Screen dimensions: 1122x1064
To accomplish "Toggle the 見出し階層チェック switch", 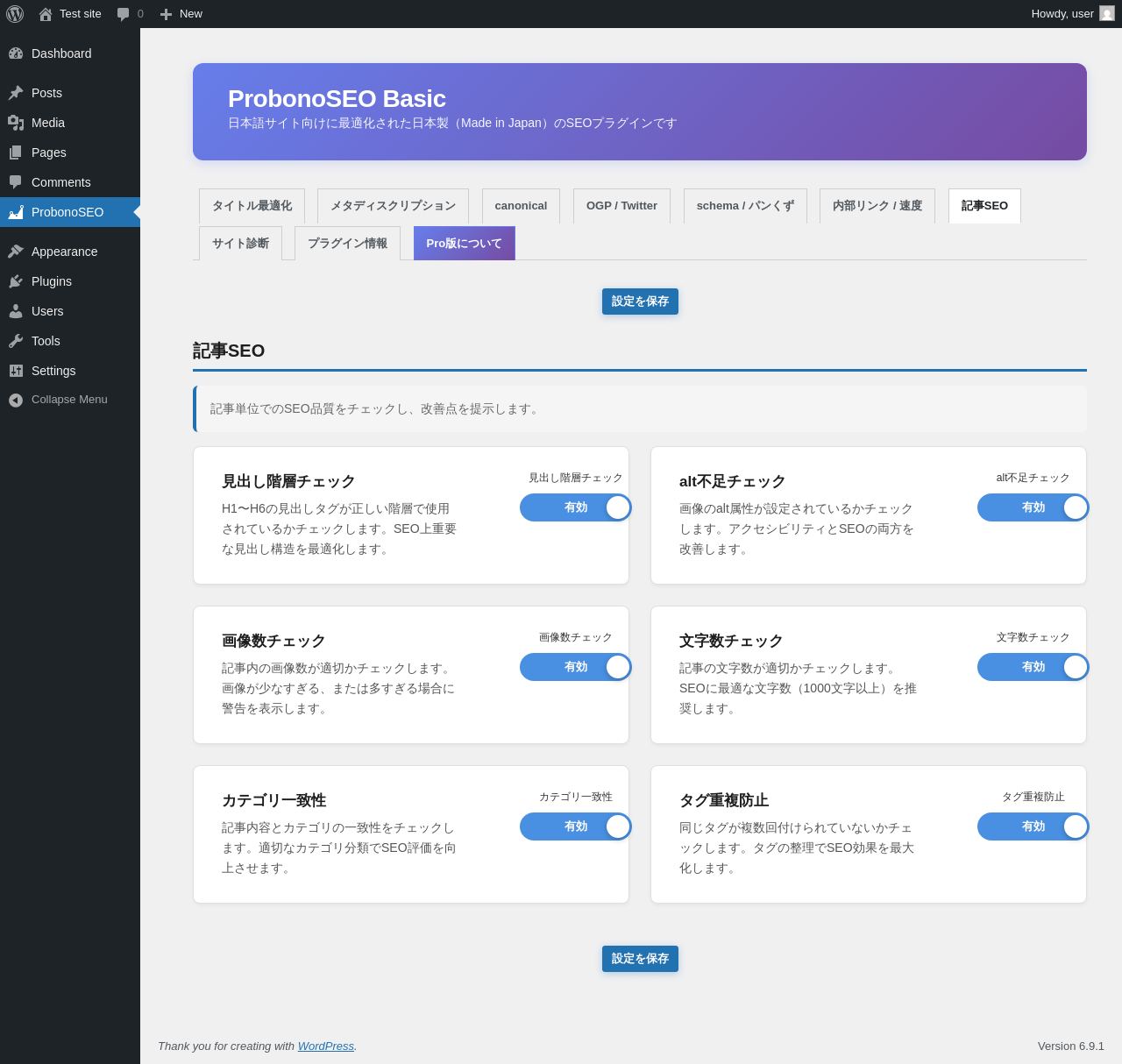I will (575, 507).
